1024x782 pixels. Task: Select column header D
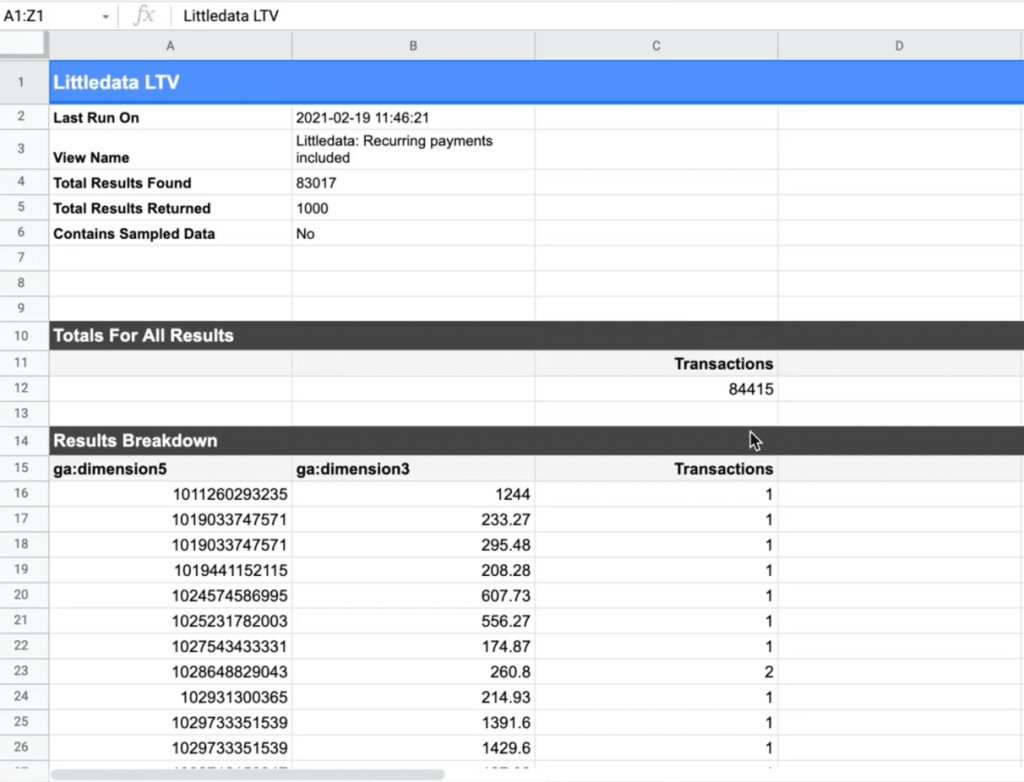point(898,45)
